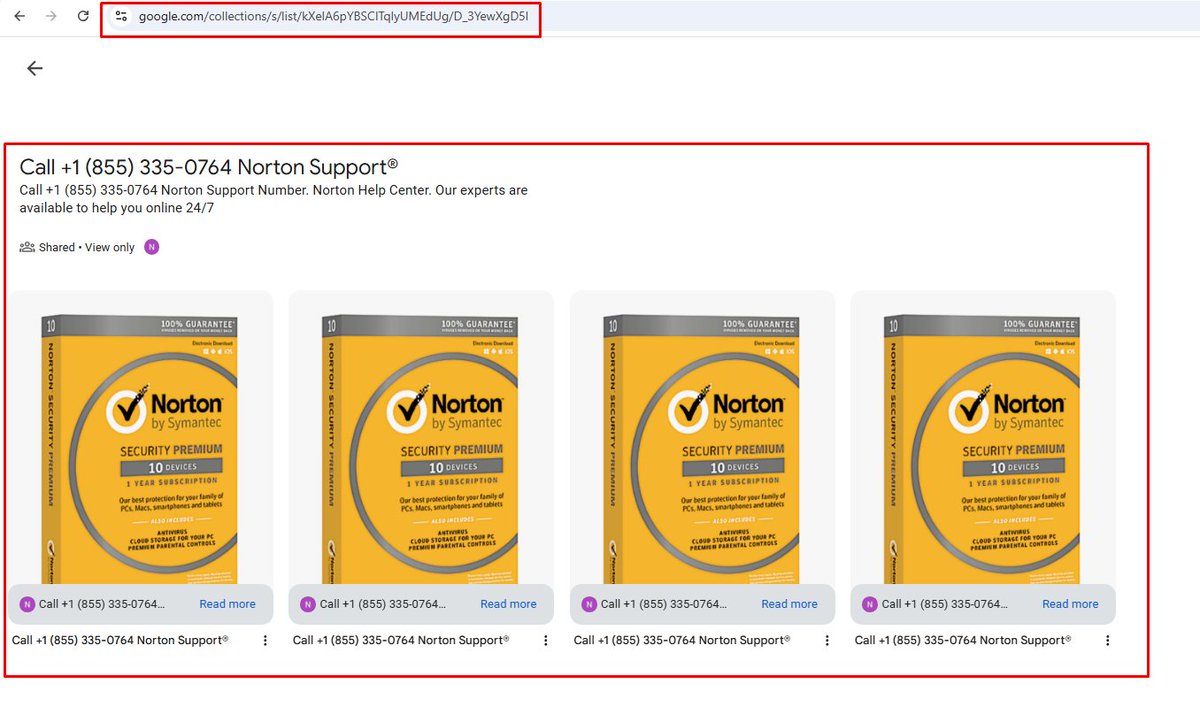Screen dimensions: 1200x707
Task: Click Read more on the third card
Action: (789, 604)
